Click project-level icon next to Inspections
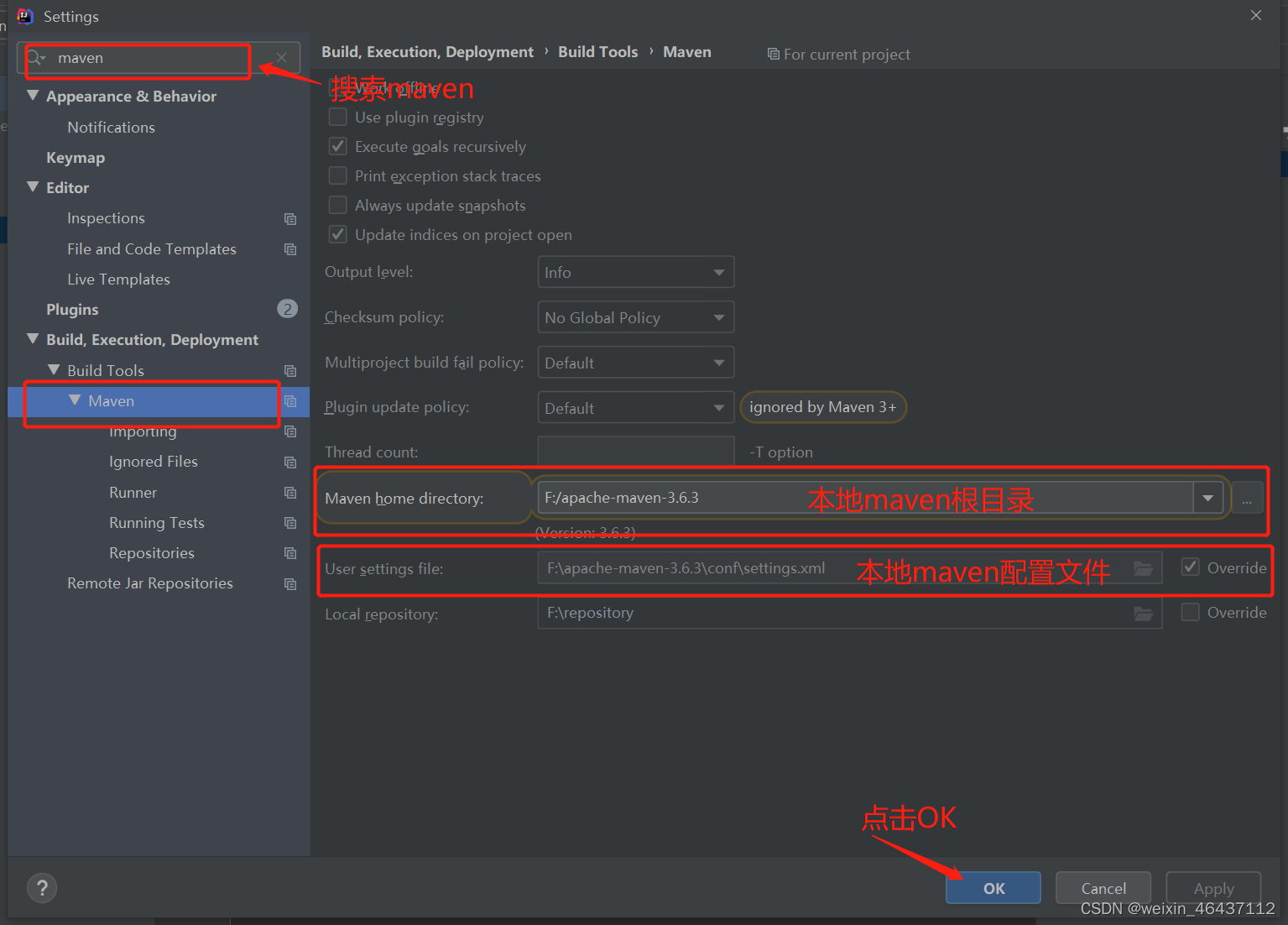Screen dimensions: 1288x925 point(290,219)
